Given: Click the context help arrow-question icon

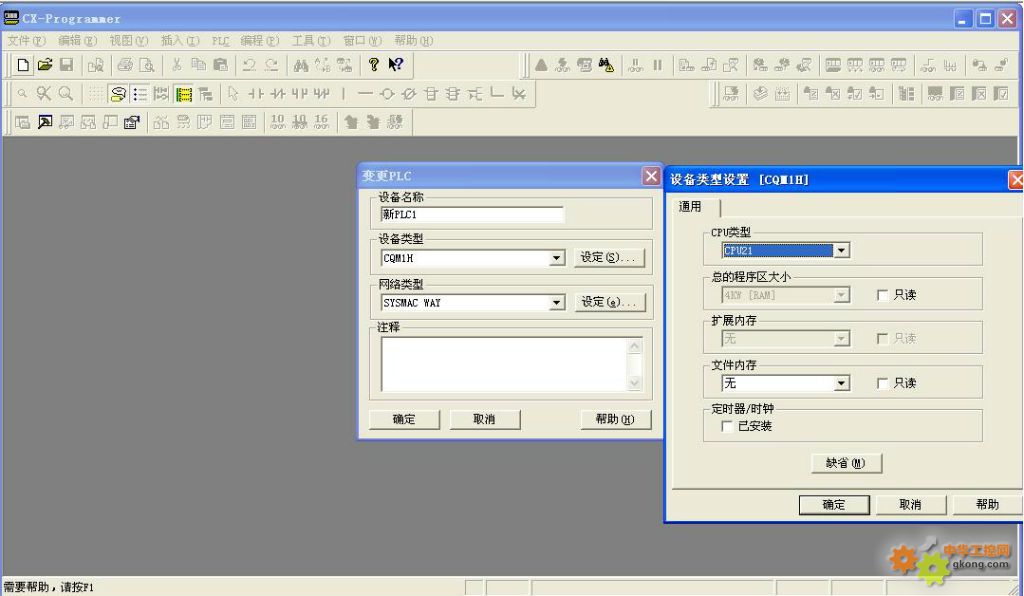Looking at the screenshot, I should coord(396,65).
